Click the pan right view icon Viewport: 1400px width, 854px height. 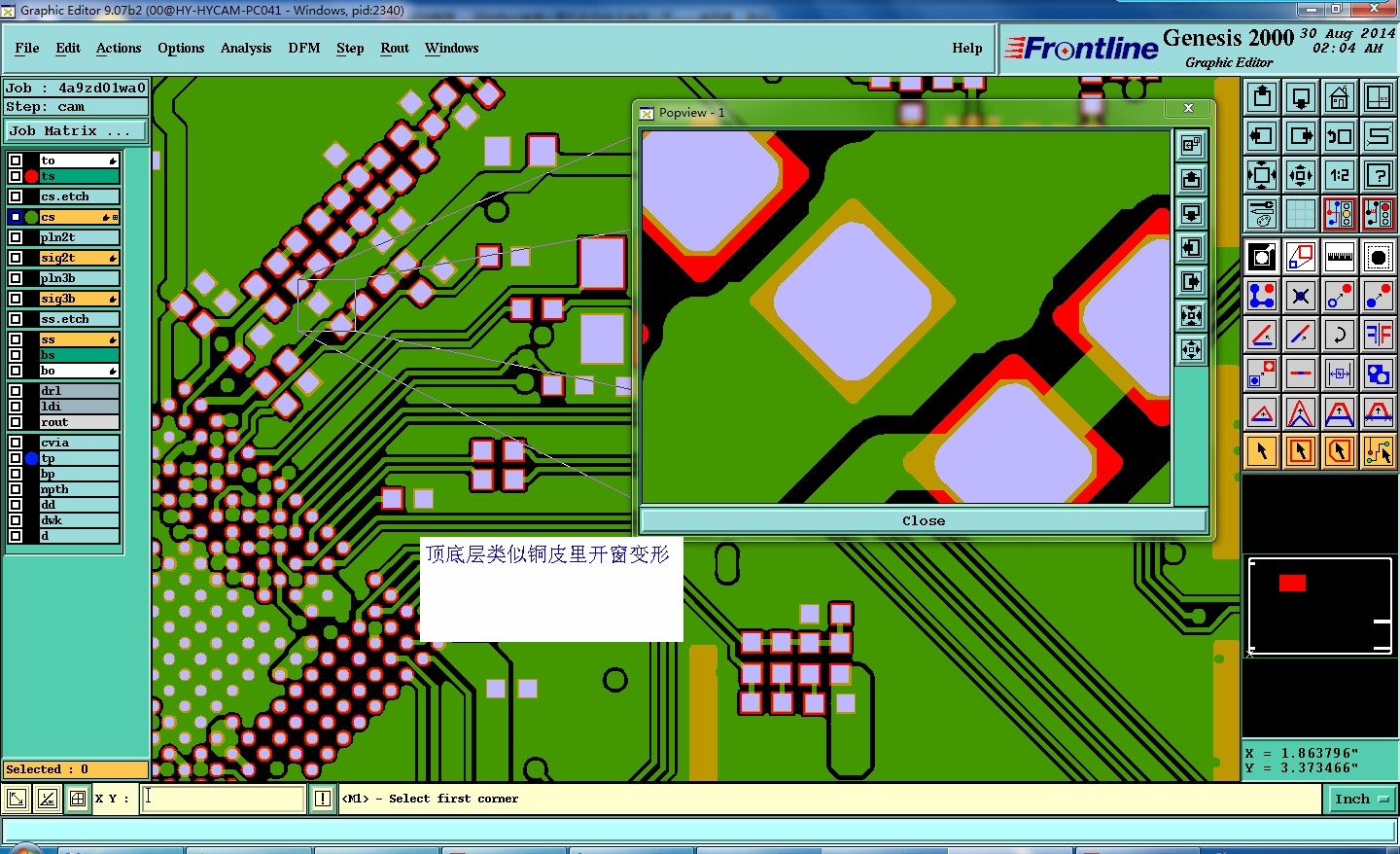[x=1301, y=135]
